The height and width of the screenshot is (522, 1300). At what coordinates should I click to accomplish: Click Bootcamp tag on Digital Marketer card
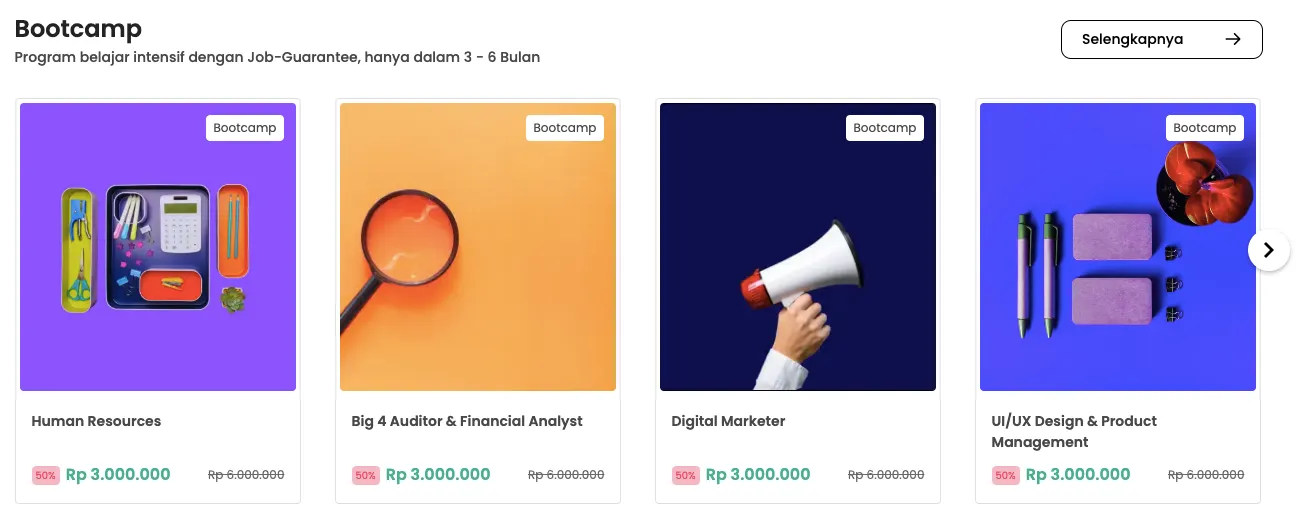885,128
